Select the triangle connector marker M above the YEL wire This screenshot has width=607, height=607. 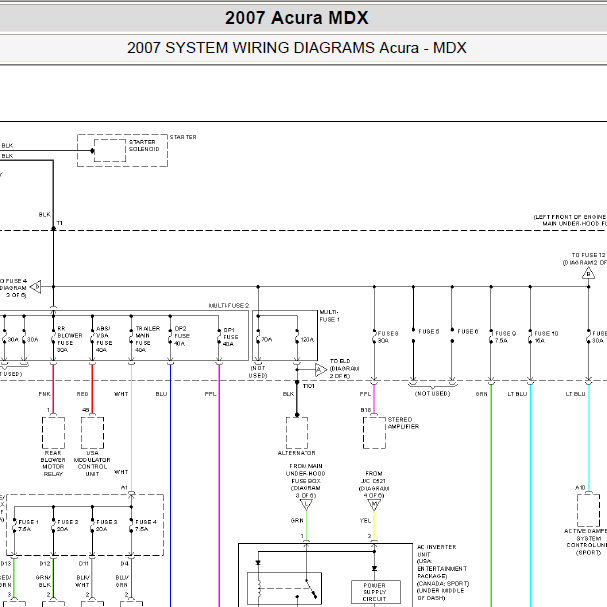coord(374,504)
